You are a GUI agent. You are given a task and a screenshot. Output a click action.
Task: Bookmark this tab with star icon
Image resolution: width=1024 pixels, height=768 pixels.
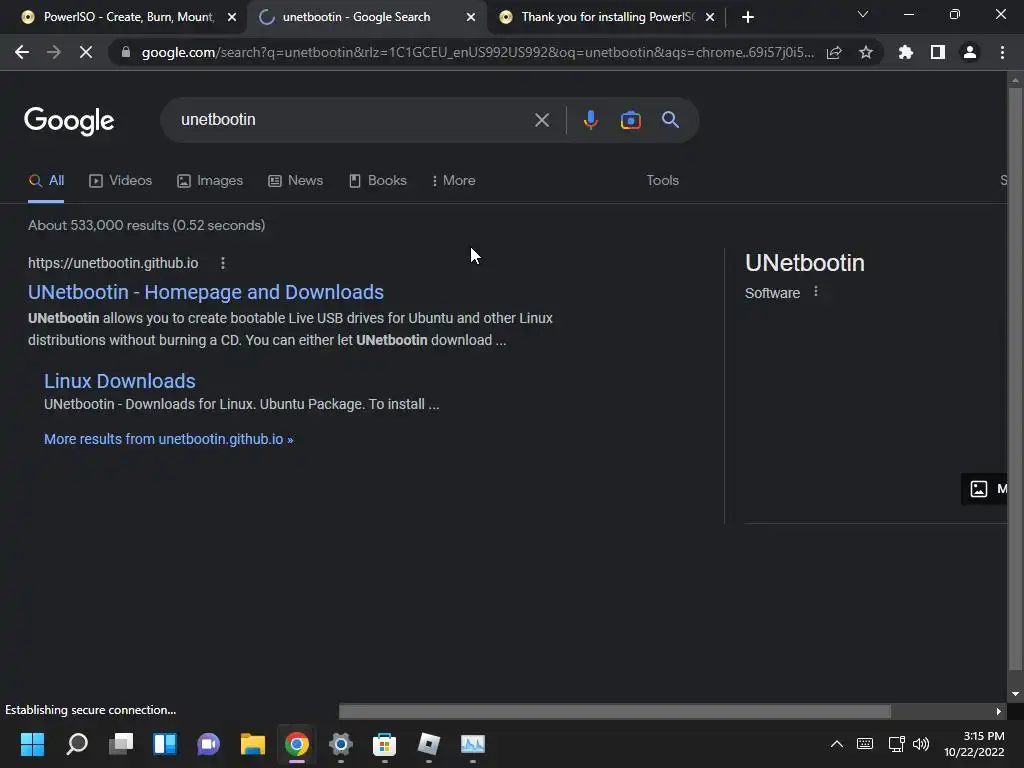866,52
